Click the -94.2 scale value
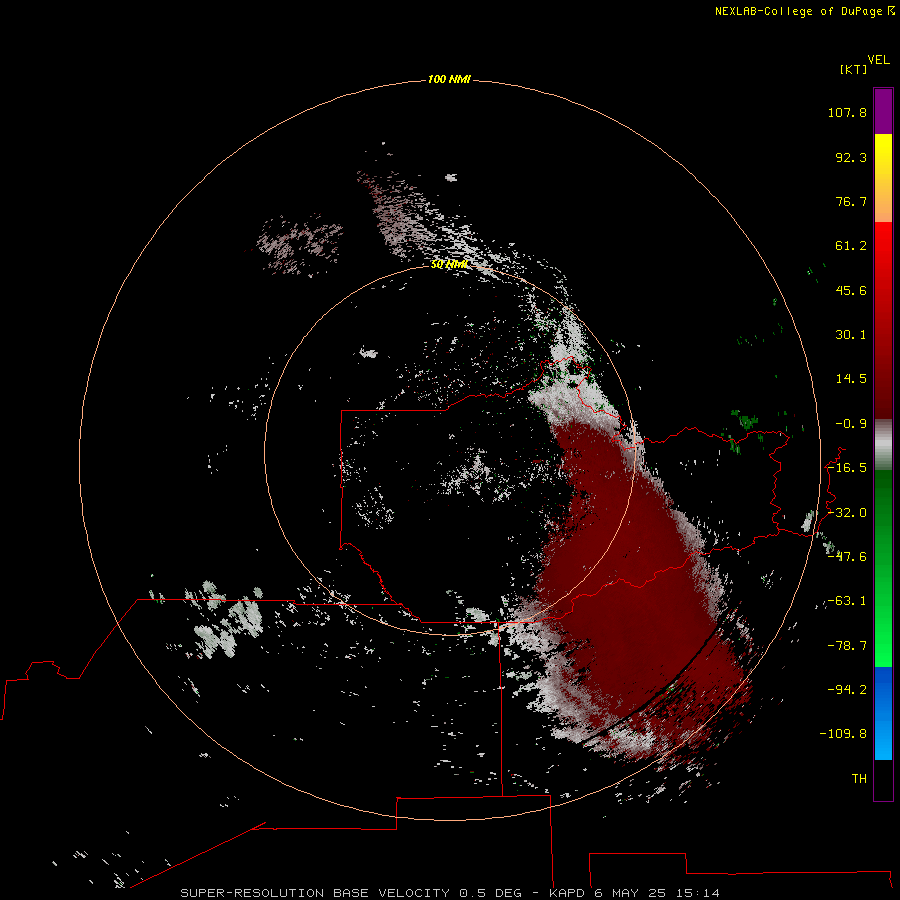 (847, 690)
